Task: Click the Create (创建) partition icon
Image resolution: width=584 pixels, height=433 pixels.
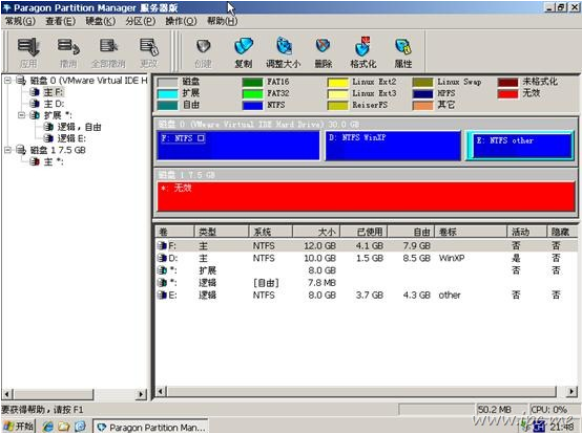Action: (203, 47)
